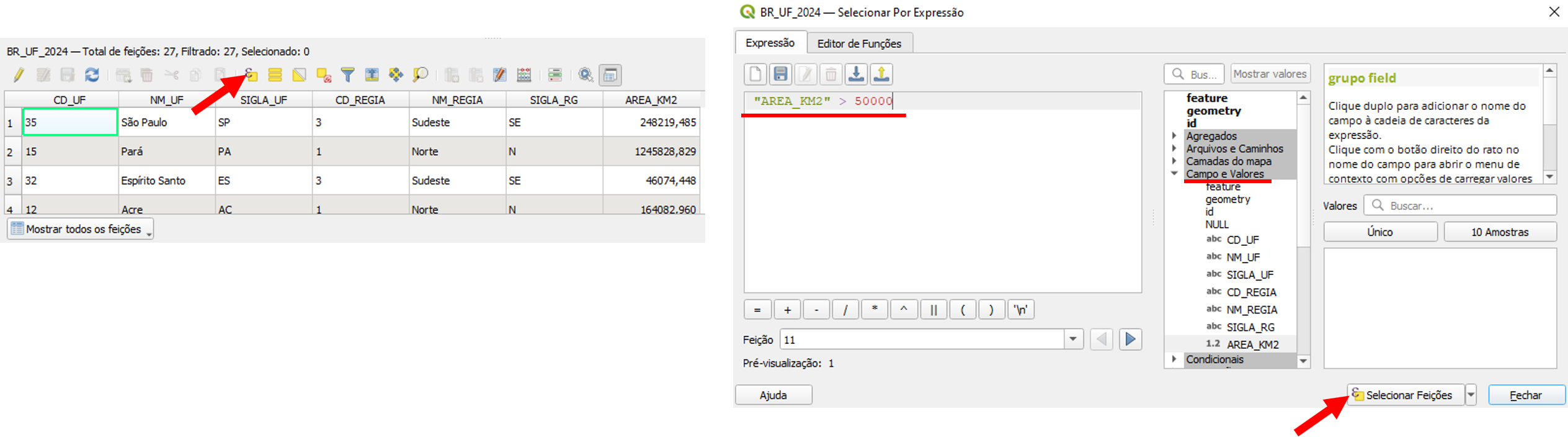Open the field calculator abacus icon
1568x437 pixels.
pyautogui.click(x=524, y=75)
